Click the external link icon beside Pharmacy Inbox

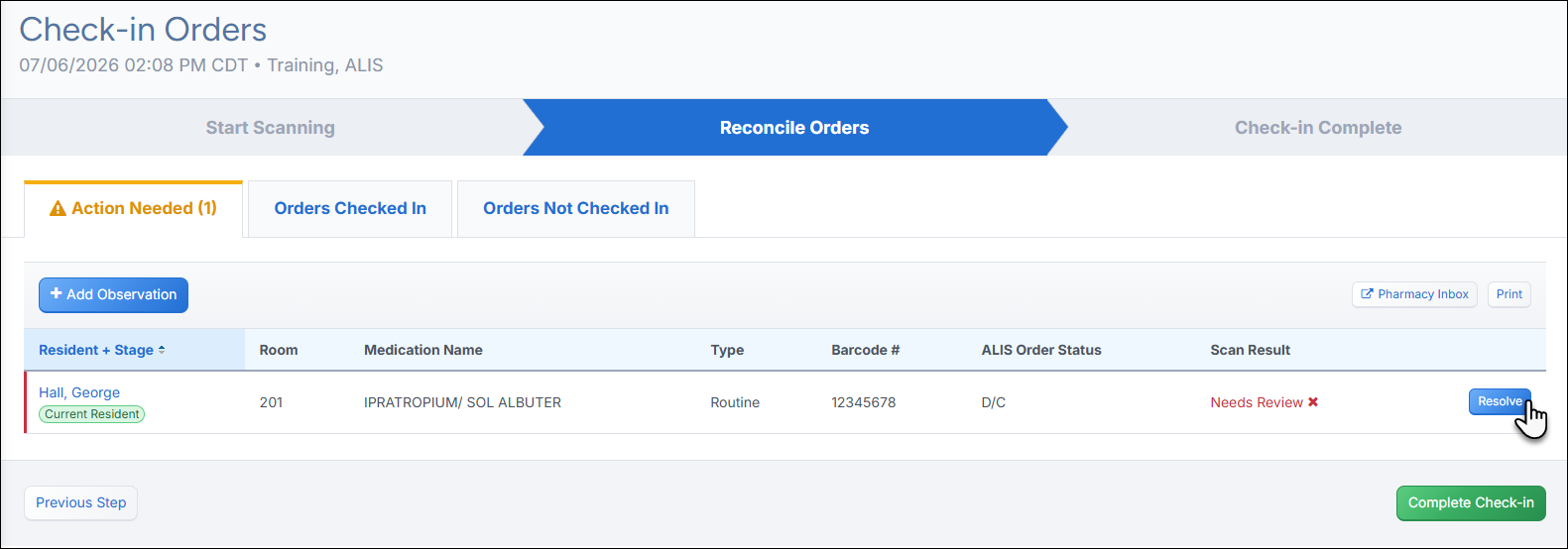[1367, 294]
